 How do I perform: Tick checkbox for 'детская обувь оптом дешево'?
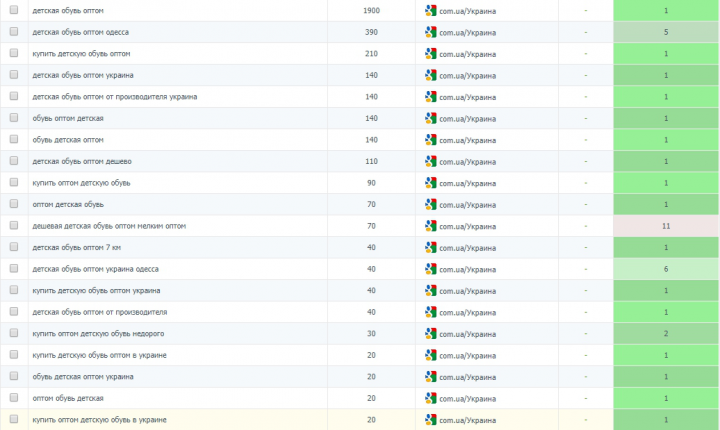click(x=14, y=160)
